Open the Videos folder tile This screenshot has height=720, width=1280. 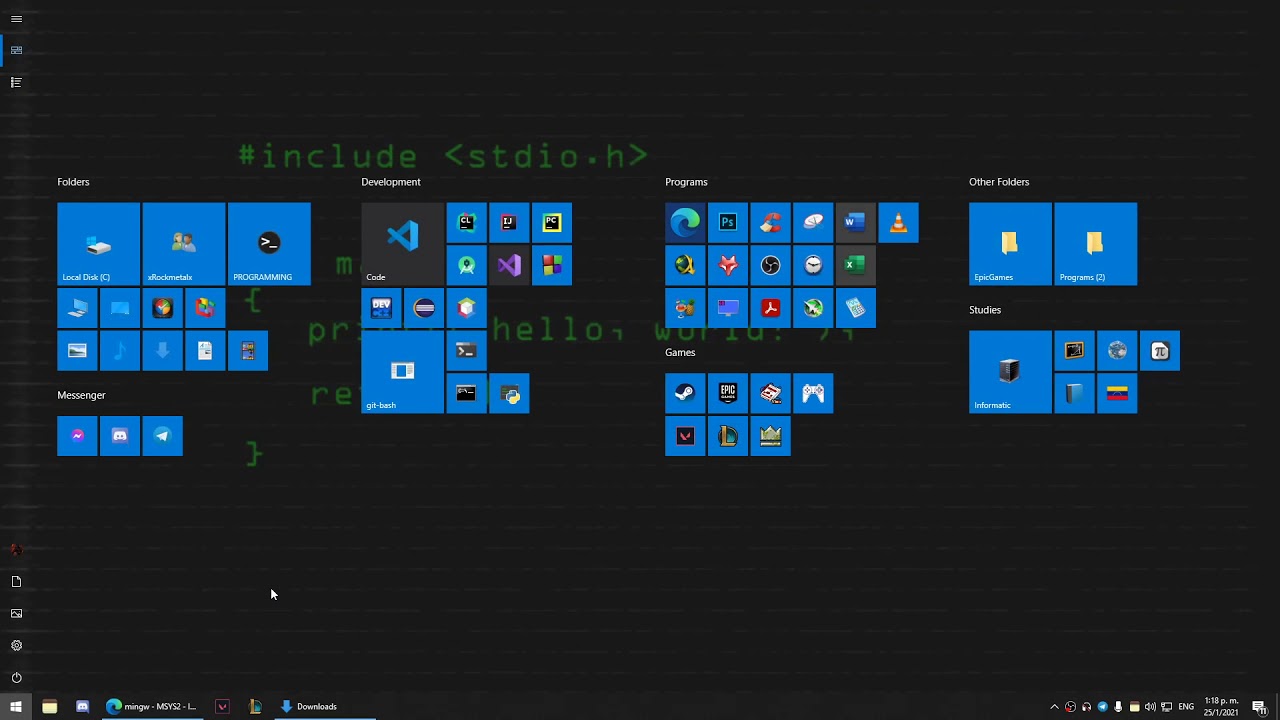(248, 351)
